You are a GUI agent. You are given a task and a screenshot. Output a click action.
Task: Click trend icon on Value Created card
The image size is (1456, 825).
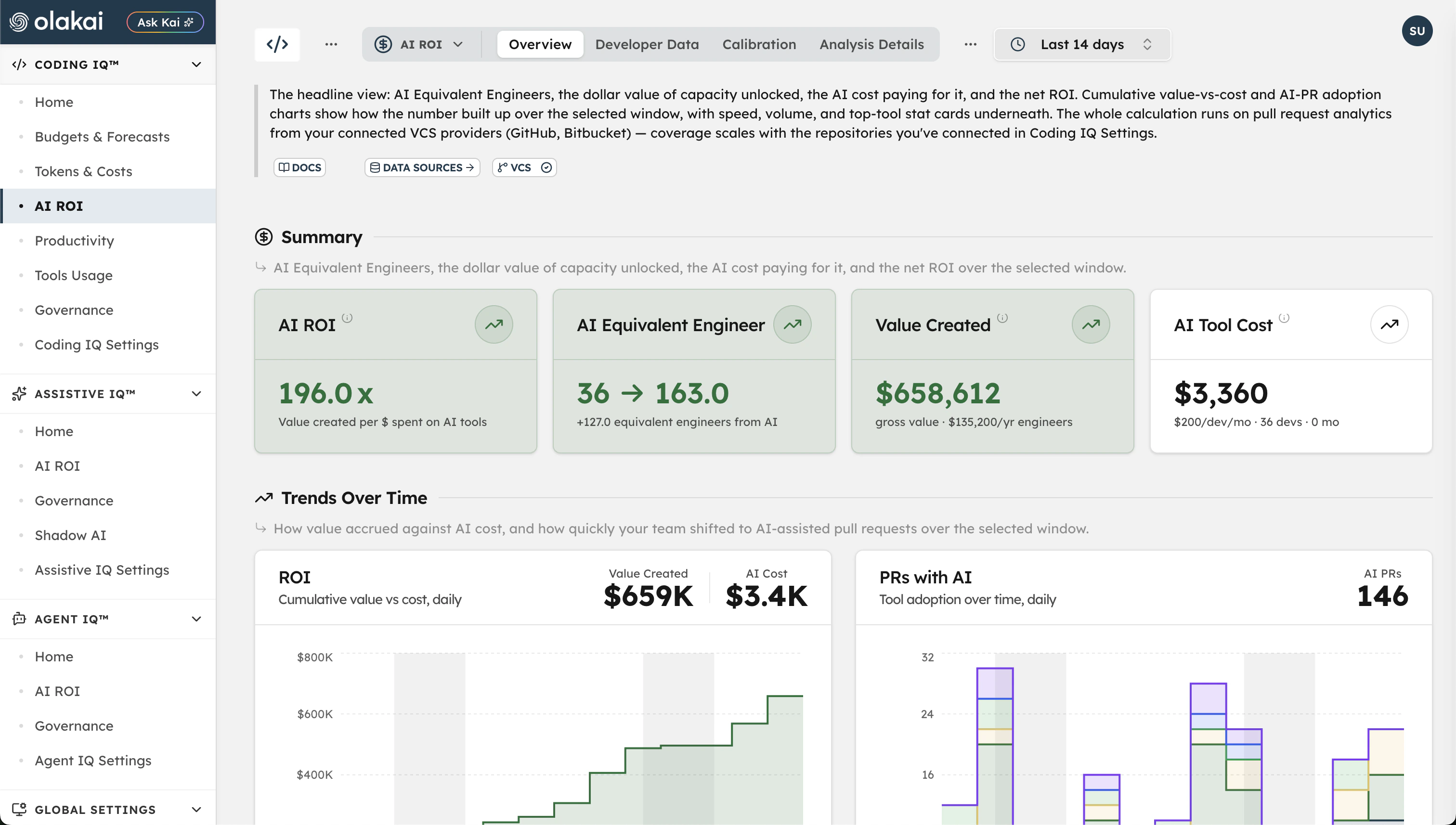(x=1091, y=324)
